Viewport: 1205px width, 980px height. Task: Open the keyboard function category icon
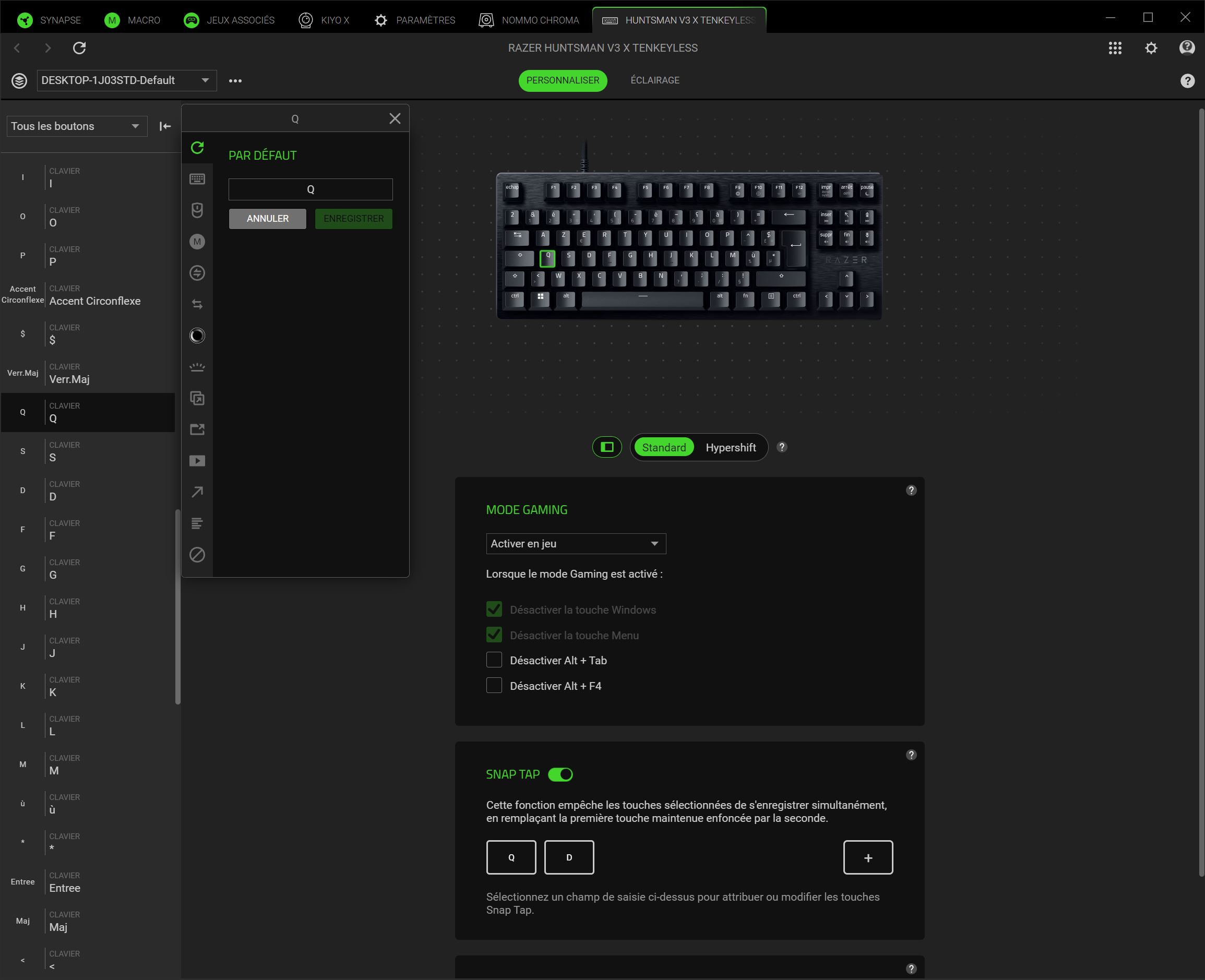coord(197,179)
